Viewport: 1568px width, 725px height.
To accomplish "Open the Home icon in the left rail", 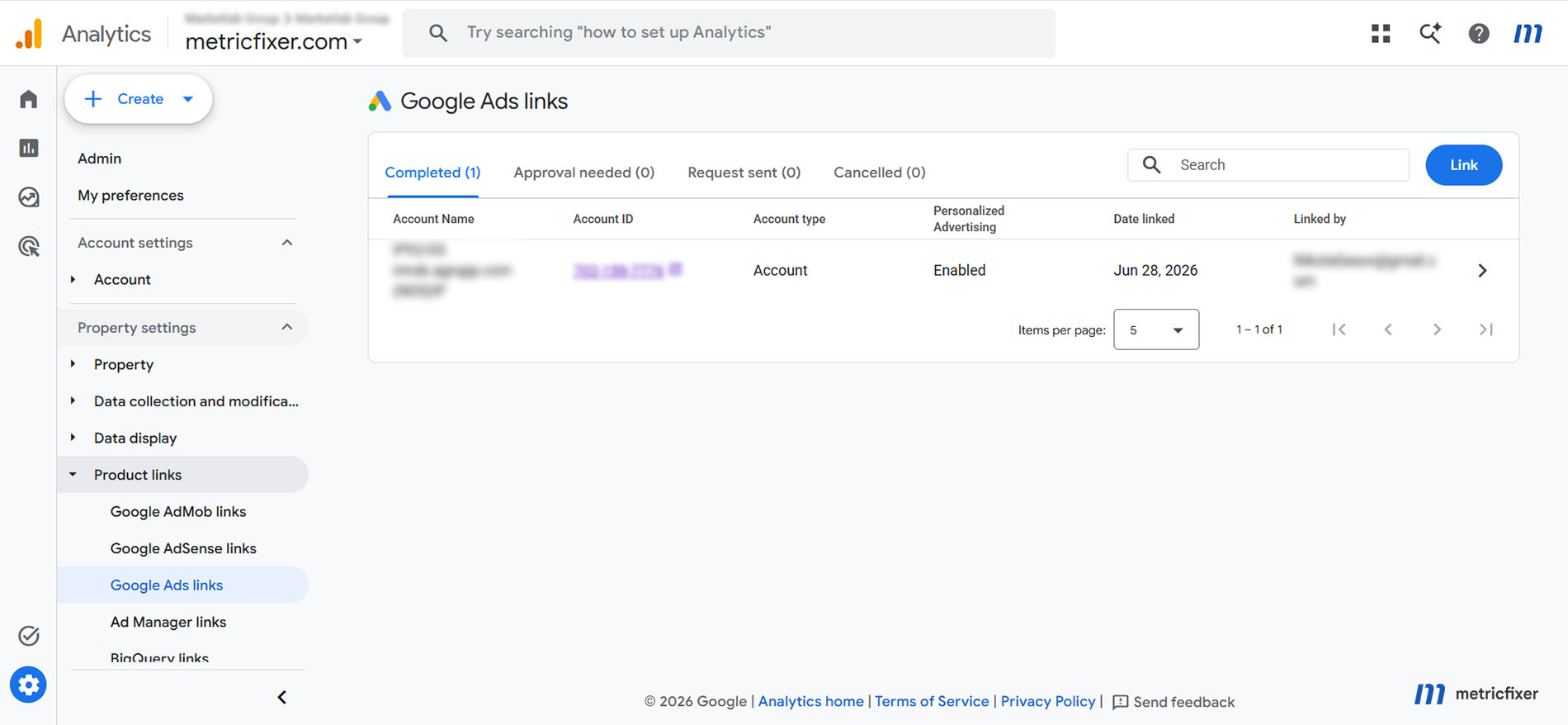I will (x=29, y=99).
